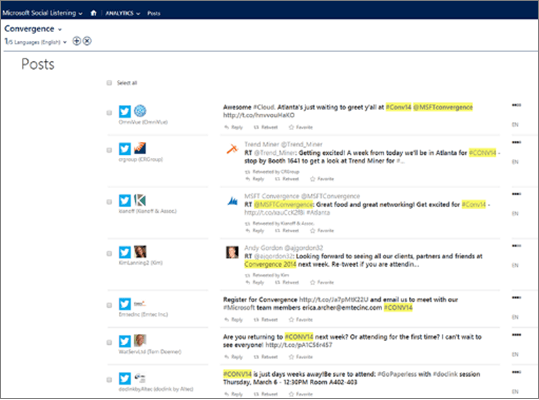Screen dimensions: 539x400
Task: Open more options for Andy Gordon retweet
Action: [x=516, y=246]
